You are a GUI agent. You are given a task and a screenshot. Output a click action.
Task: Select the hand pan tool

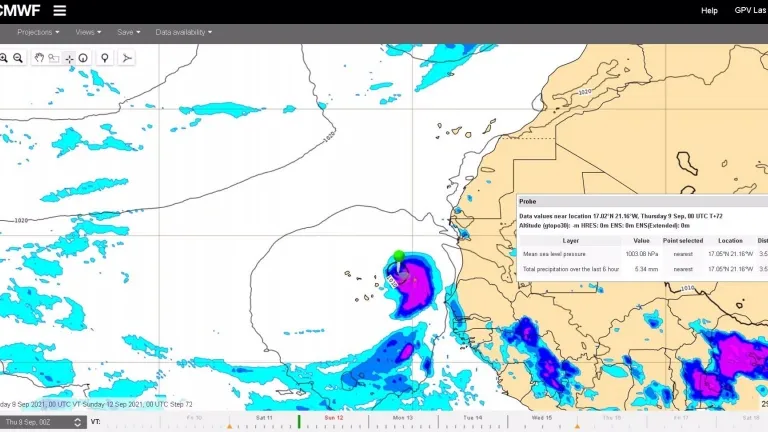click(x=39, y=58)
